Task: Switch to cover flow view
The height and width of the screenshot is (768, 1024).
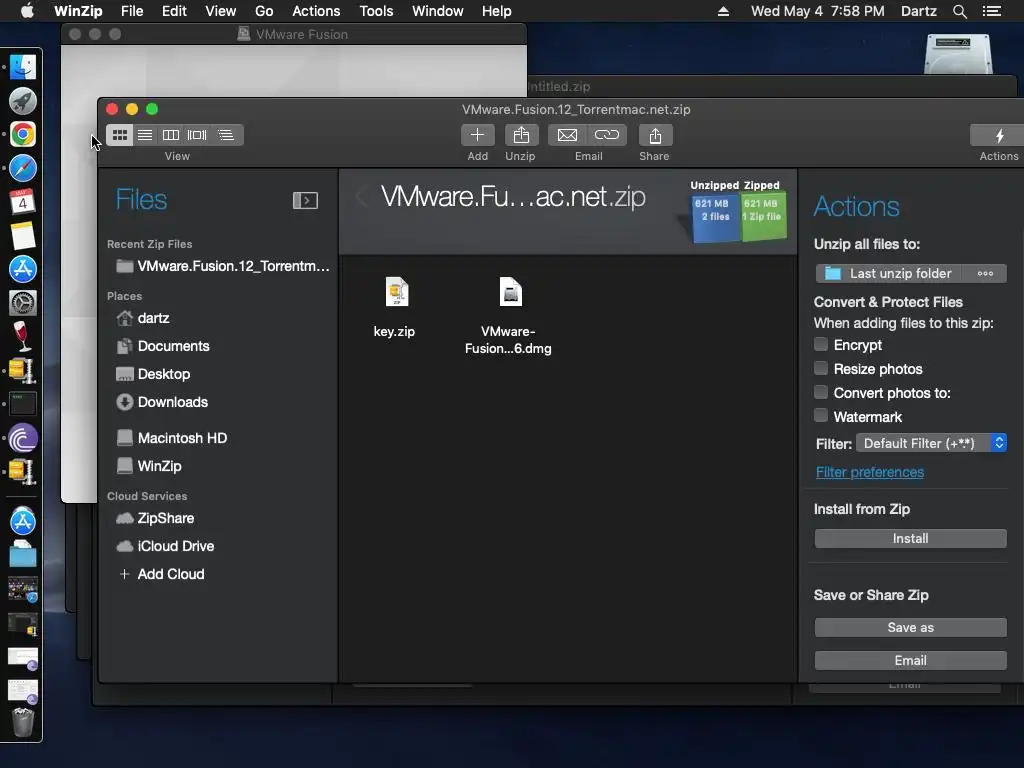Action: 197,135
